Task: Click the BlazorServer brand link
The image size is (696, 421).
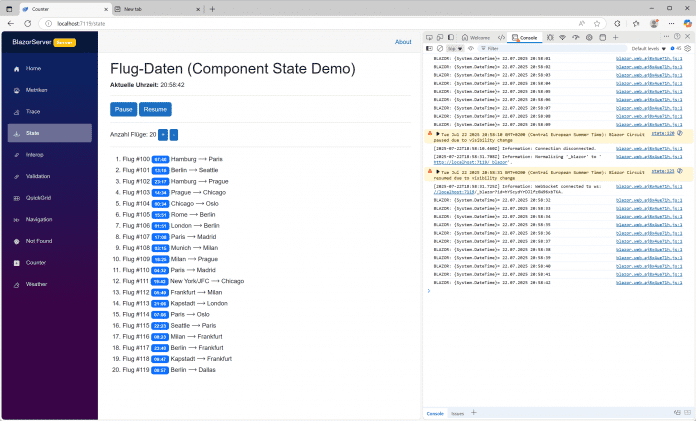Action: [x=32, y=42]
